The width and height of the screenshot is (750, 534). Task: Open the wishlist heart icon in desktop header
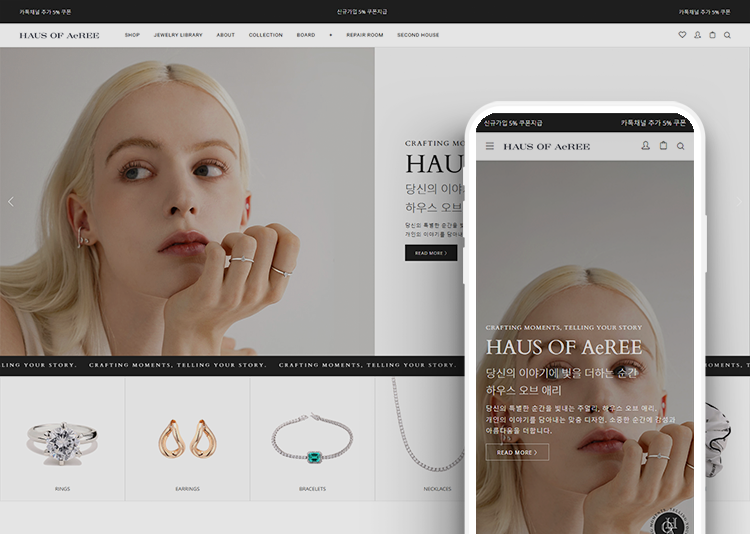[682, 35]
